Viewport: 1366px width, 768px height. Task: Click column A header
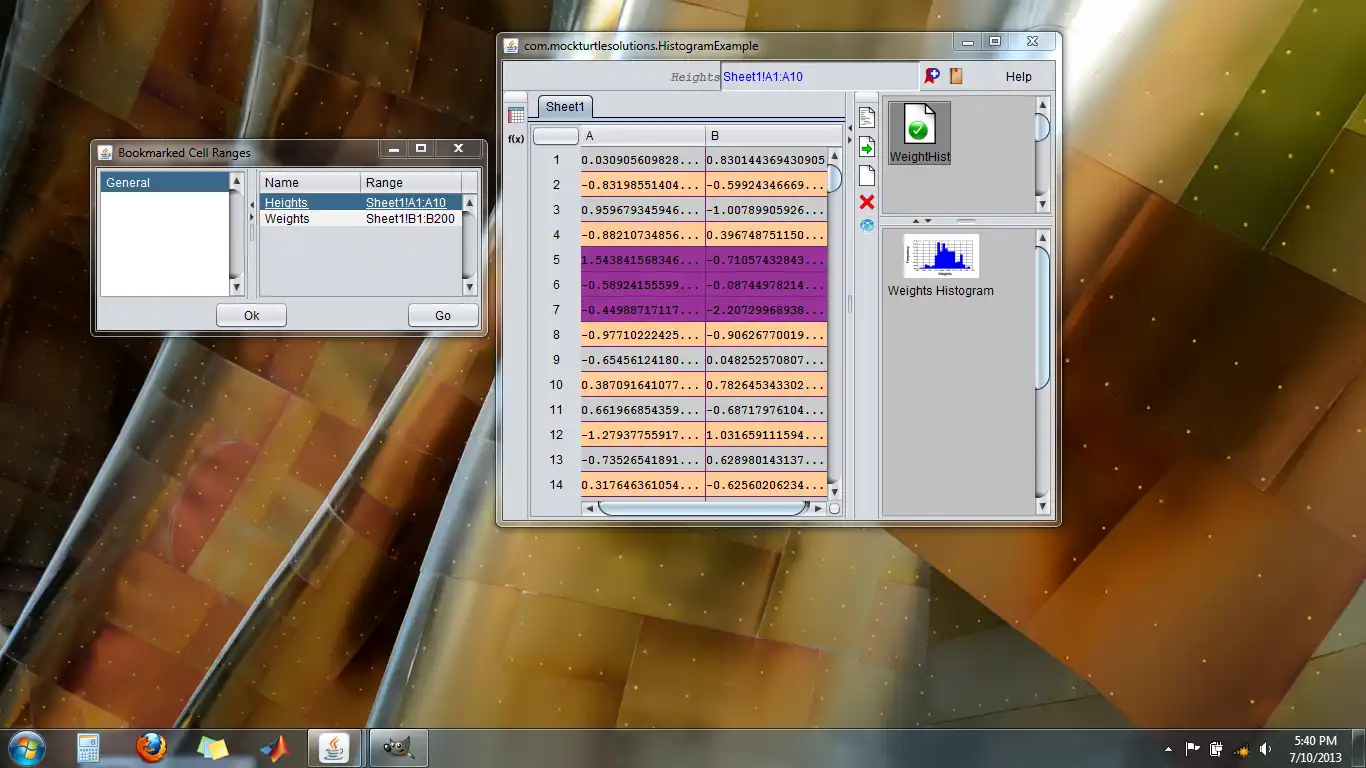pos(643,136)
